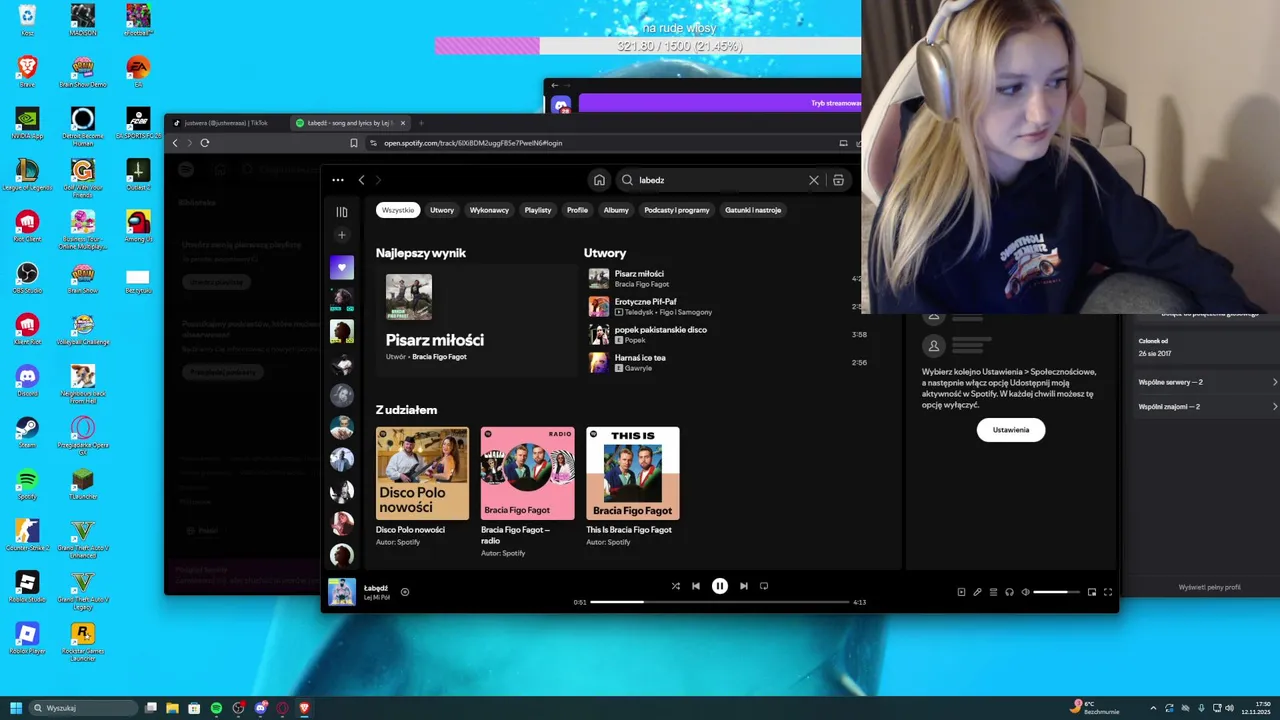Skip to next track in Spotify

click(743, 586)
